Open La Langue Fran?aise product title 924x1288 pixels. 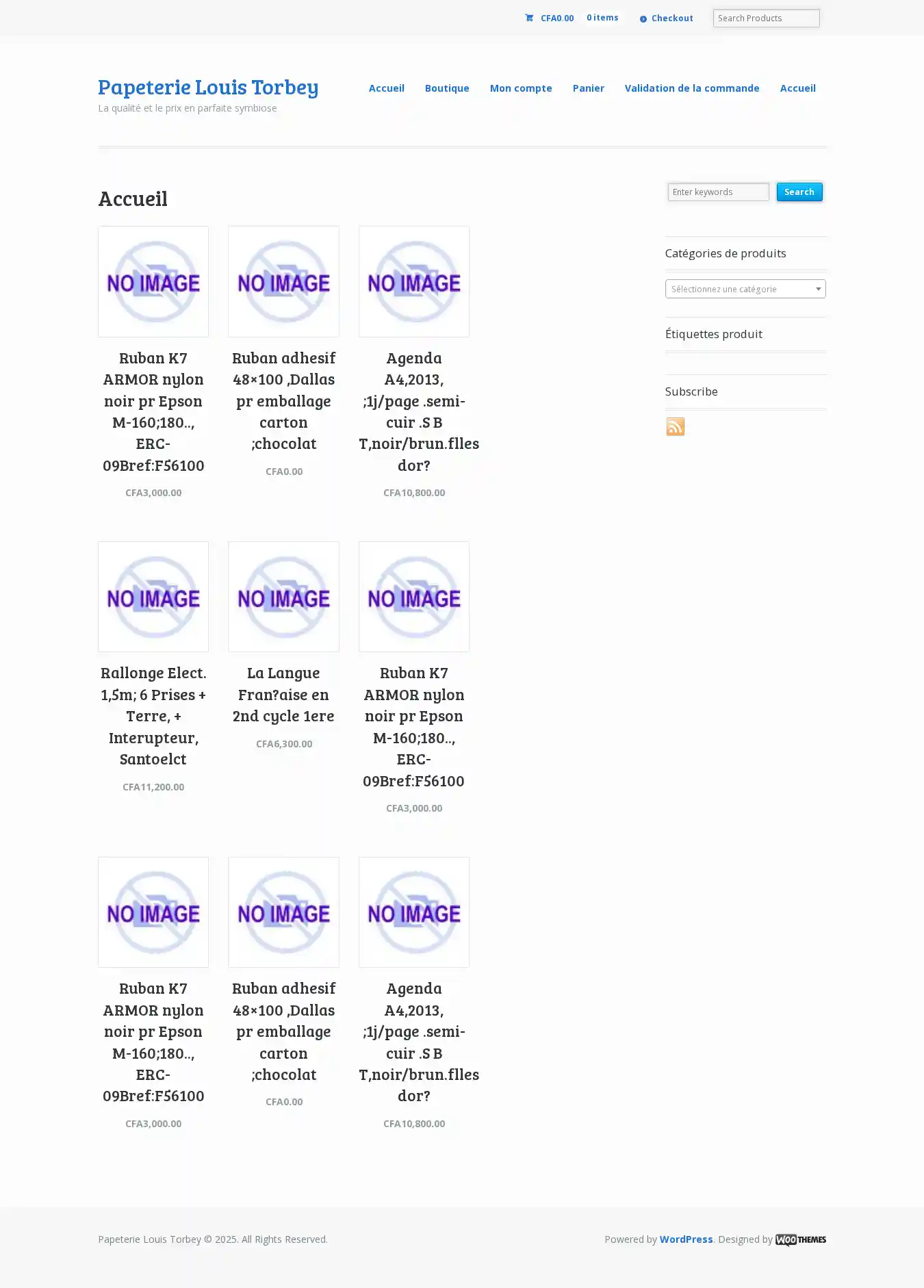click(x=283, y=695)
